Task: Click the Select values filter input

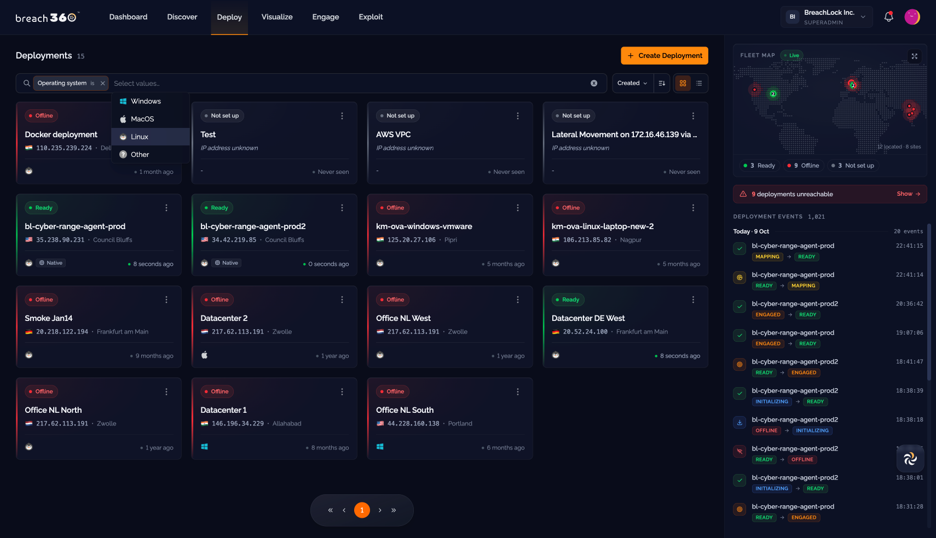Action: [x=349, y=83]
